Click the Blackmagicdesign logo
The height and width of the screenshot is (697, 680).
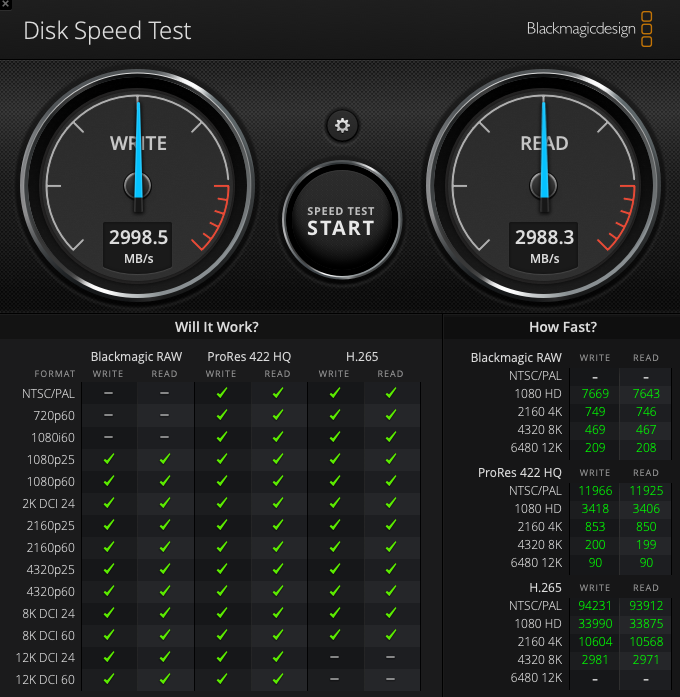589,29
